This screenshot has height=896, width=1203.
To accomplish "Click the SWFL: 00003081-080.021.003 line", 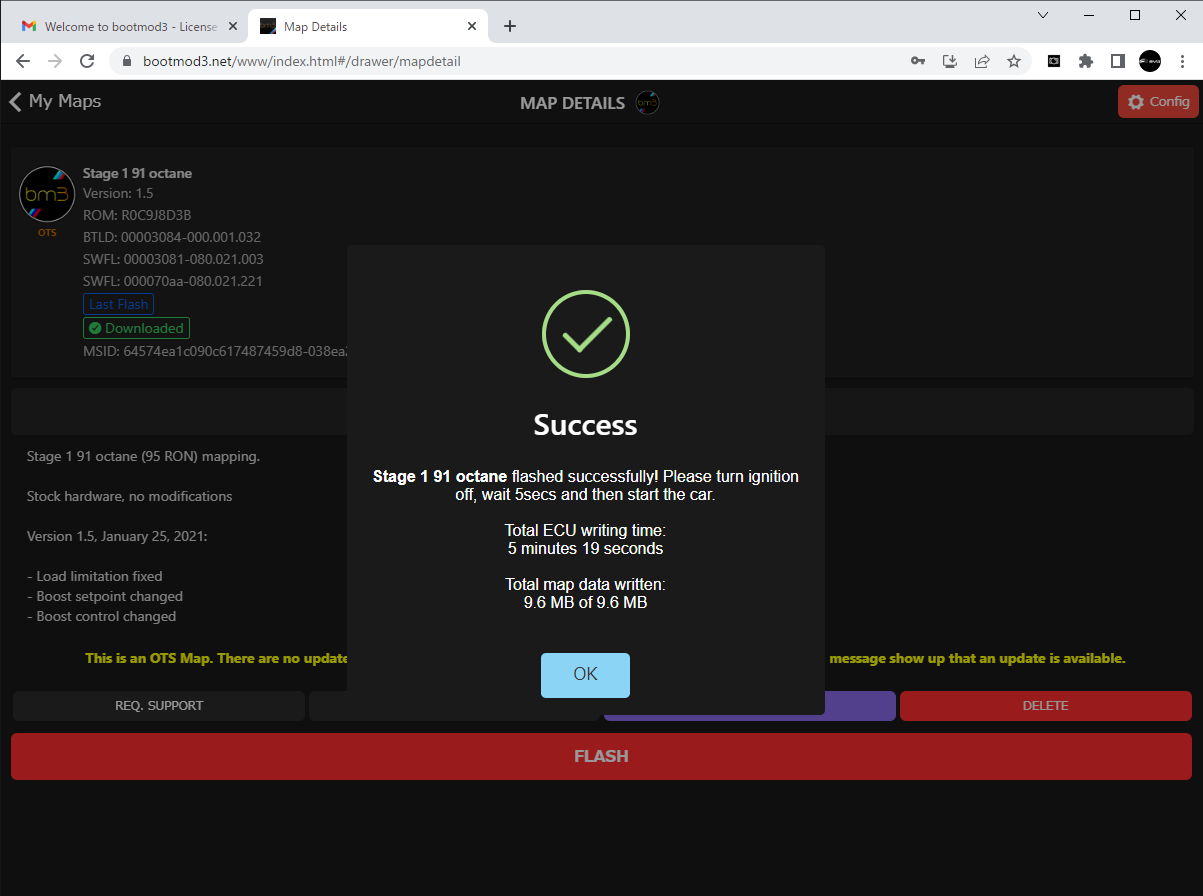I will coord(173,259).
